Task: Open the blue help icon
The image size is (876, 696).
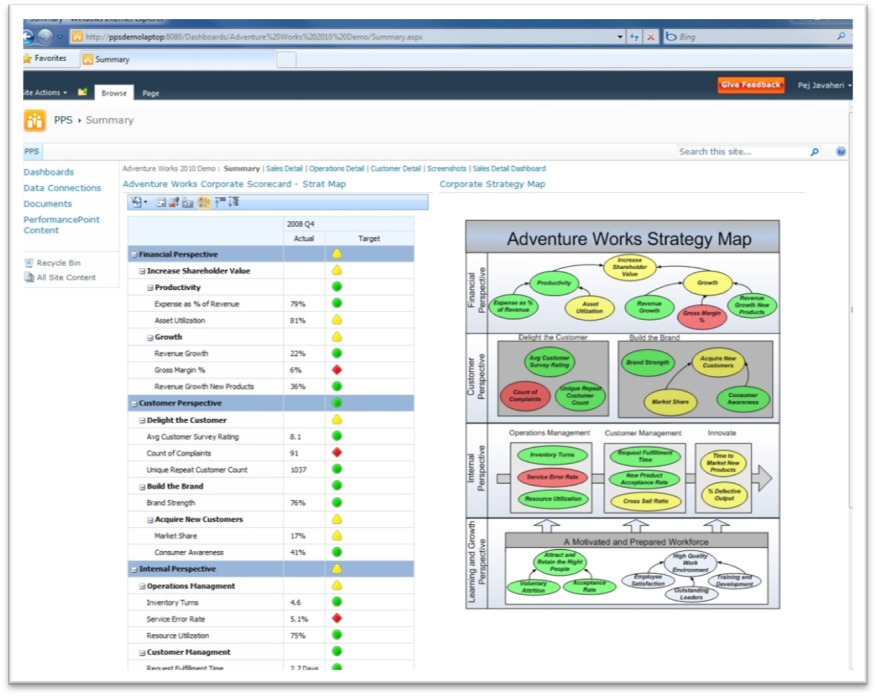Action: pos(841,152)
